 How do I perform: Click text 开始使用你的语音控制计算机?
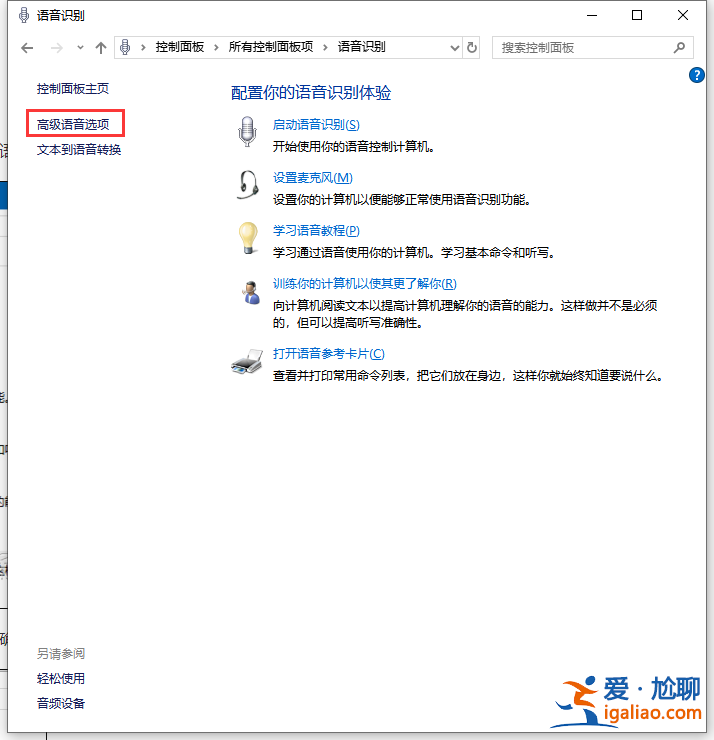[351, 147]
